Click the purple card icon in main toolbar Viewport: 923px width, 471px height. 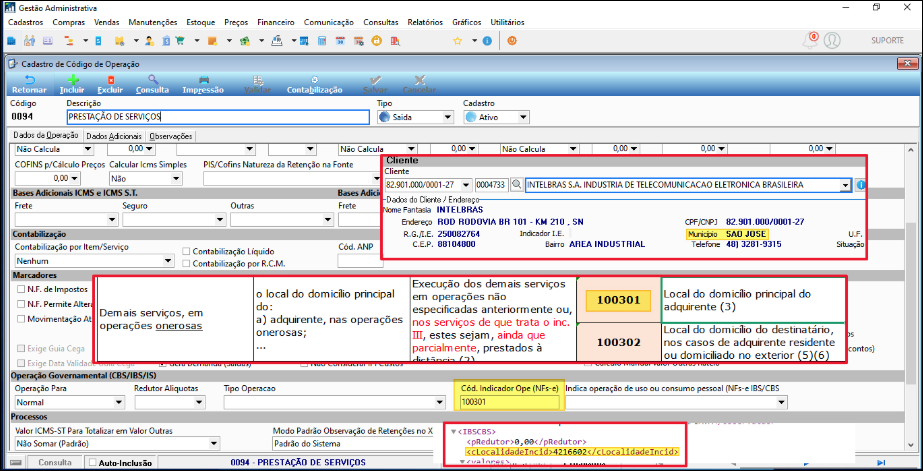[x=48, y=41]
